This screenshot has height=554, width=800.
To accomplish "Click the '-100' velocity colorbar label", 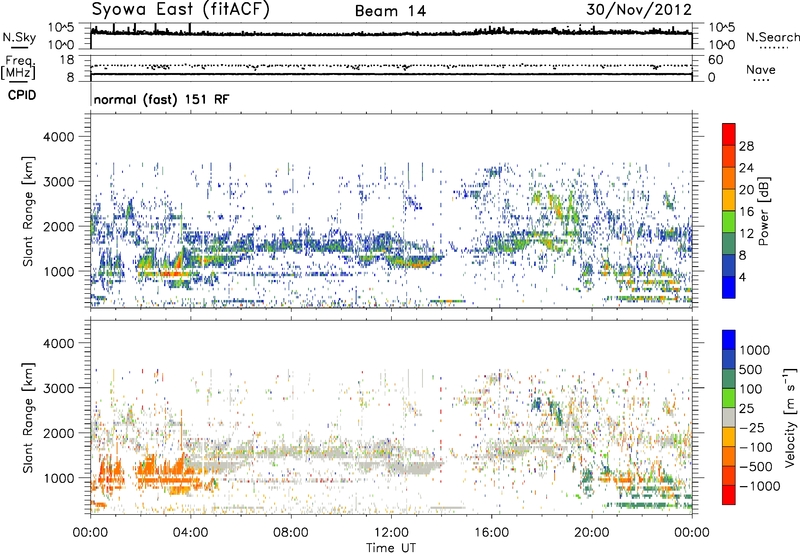I will tap(756, 447).
